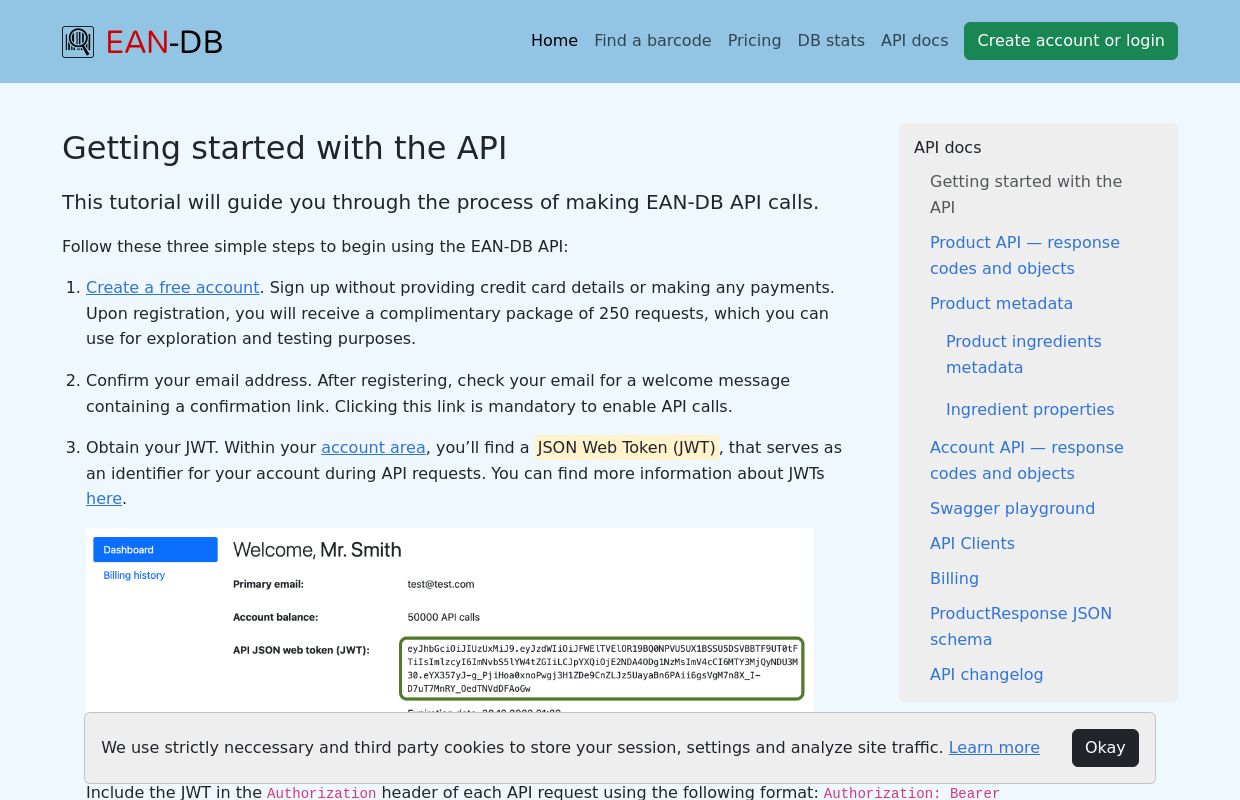Open the EAN-DB brand name link
This screenshot has width=1240, height=800.
click(x=164, y=42)
